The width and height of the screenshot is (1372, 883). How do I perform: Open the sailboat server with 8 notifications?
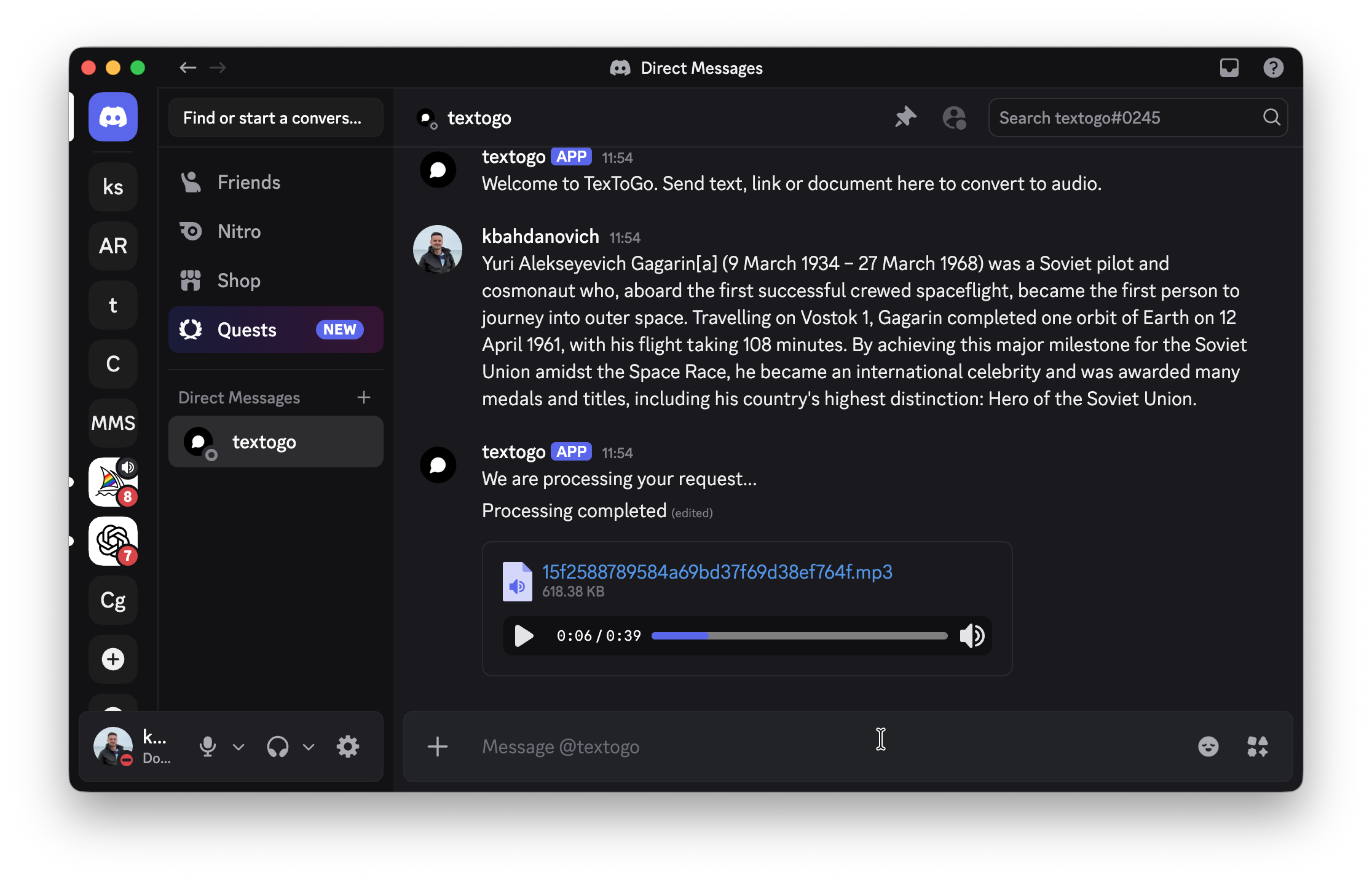click(113, 482)
